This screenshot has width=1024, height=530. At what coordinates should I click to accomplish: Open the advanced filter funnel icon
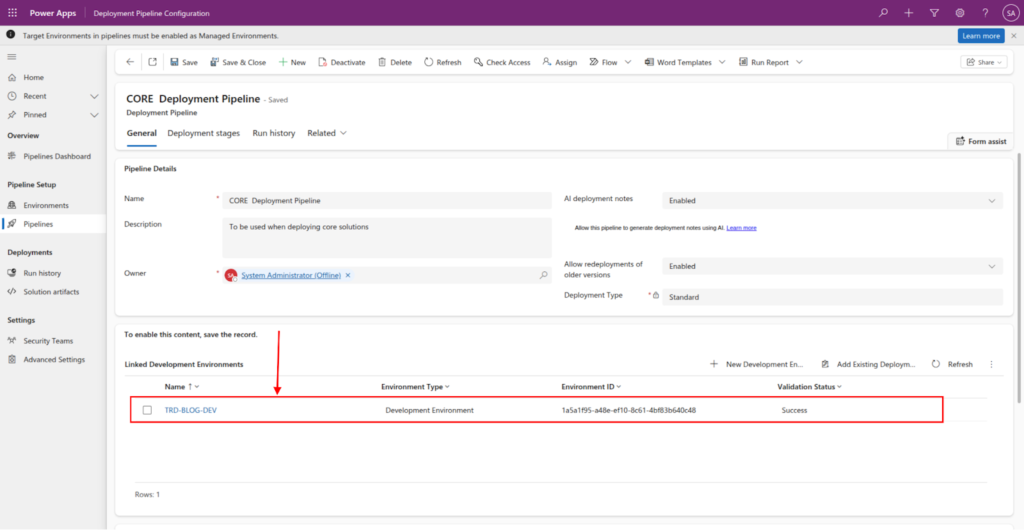(934, 13)
